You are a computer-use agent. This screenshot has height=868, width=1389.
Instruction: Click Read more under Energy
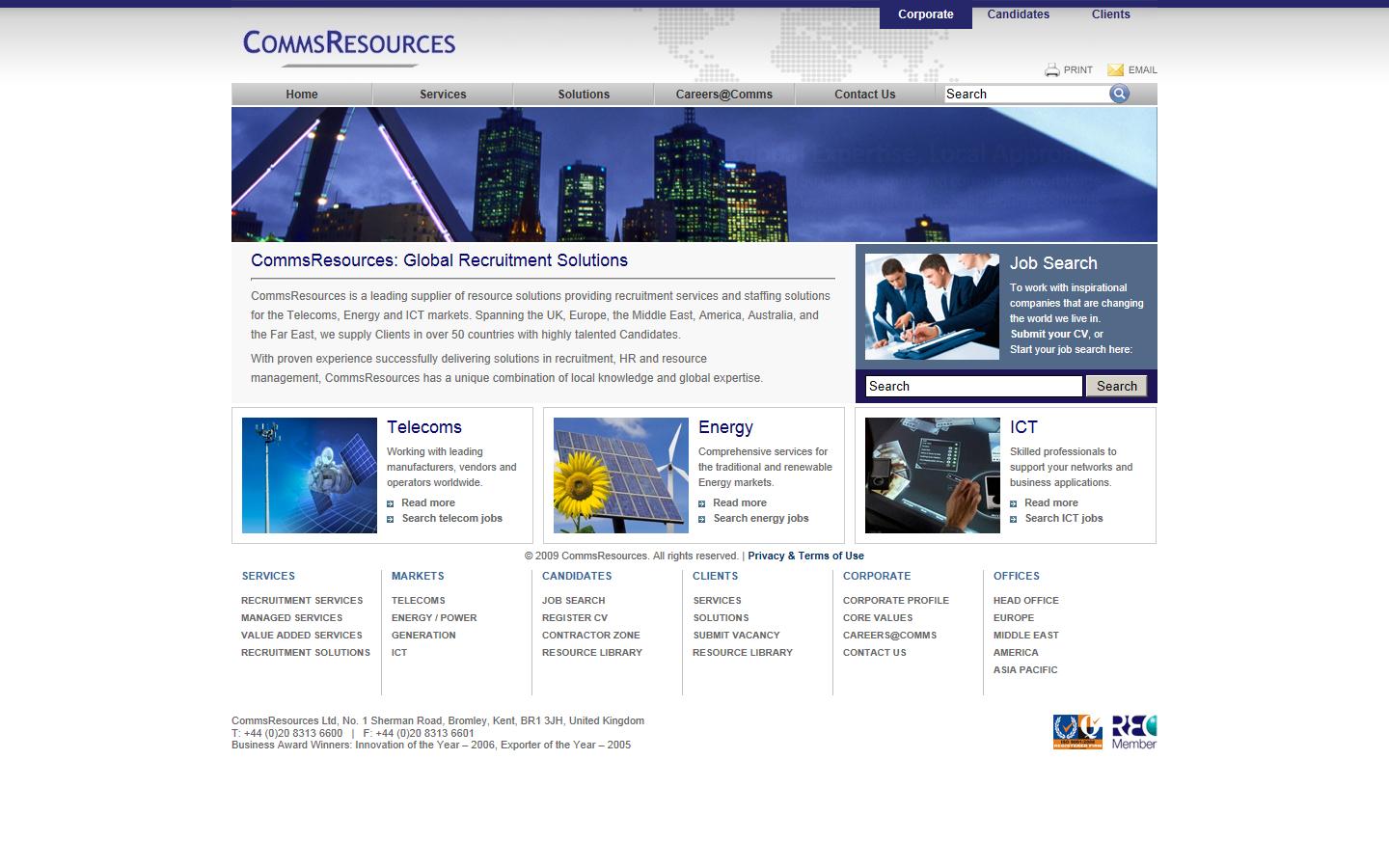tap(739, 502)
